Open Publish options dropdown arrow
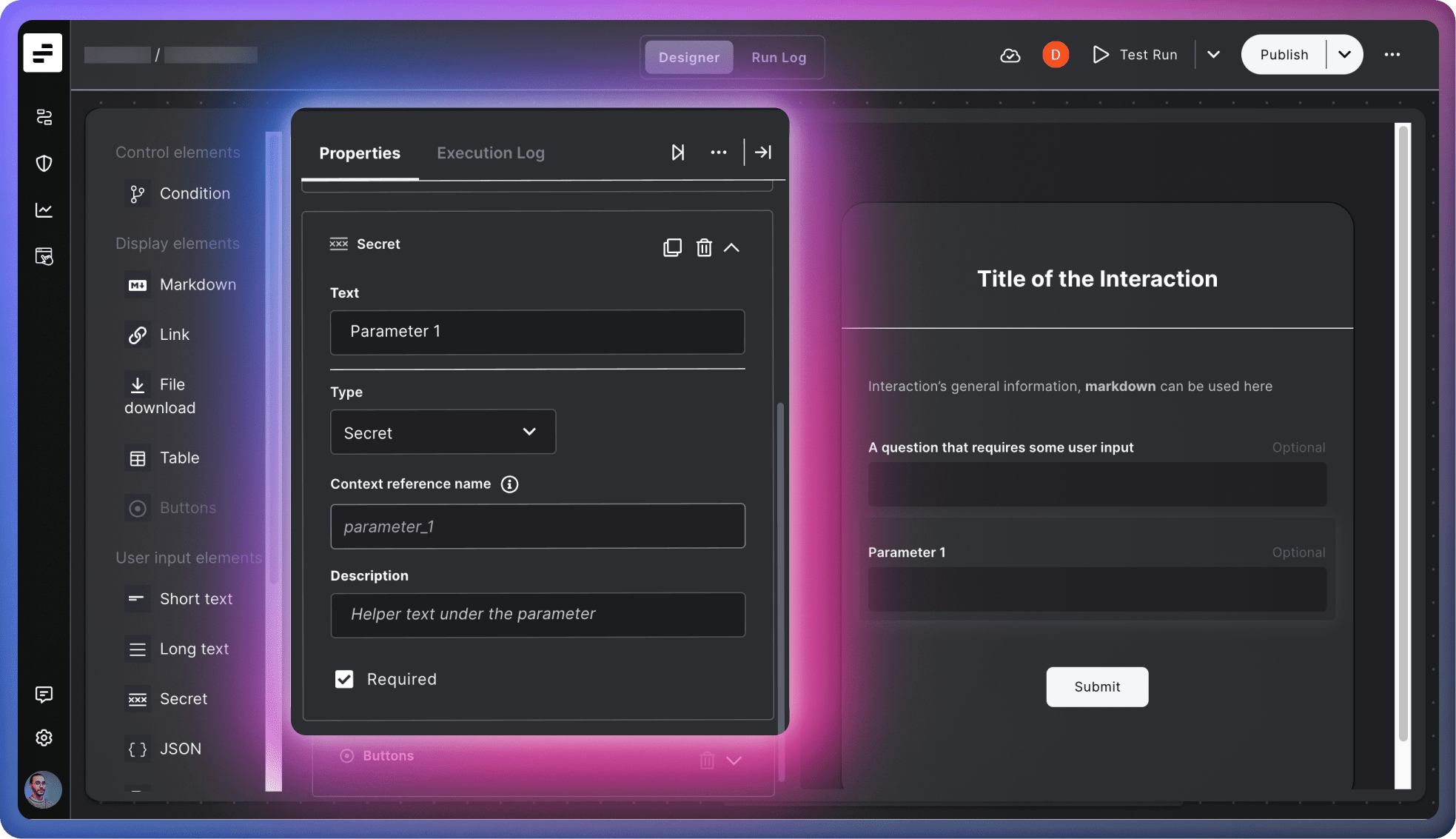 [x=1344, y=55]
